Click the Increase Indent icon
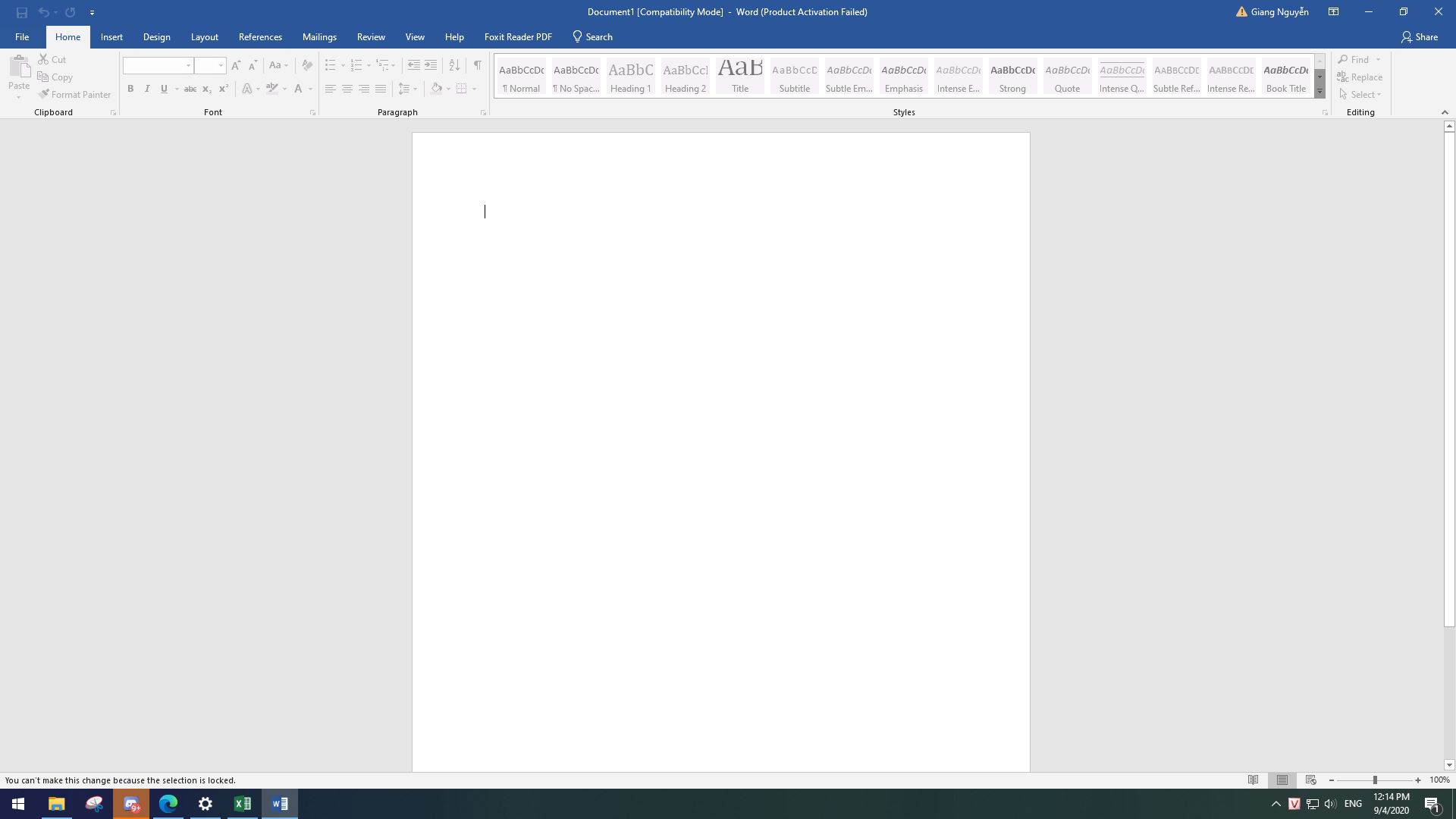Screen dimensions: 1456x819 coord(430,65)
